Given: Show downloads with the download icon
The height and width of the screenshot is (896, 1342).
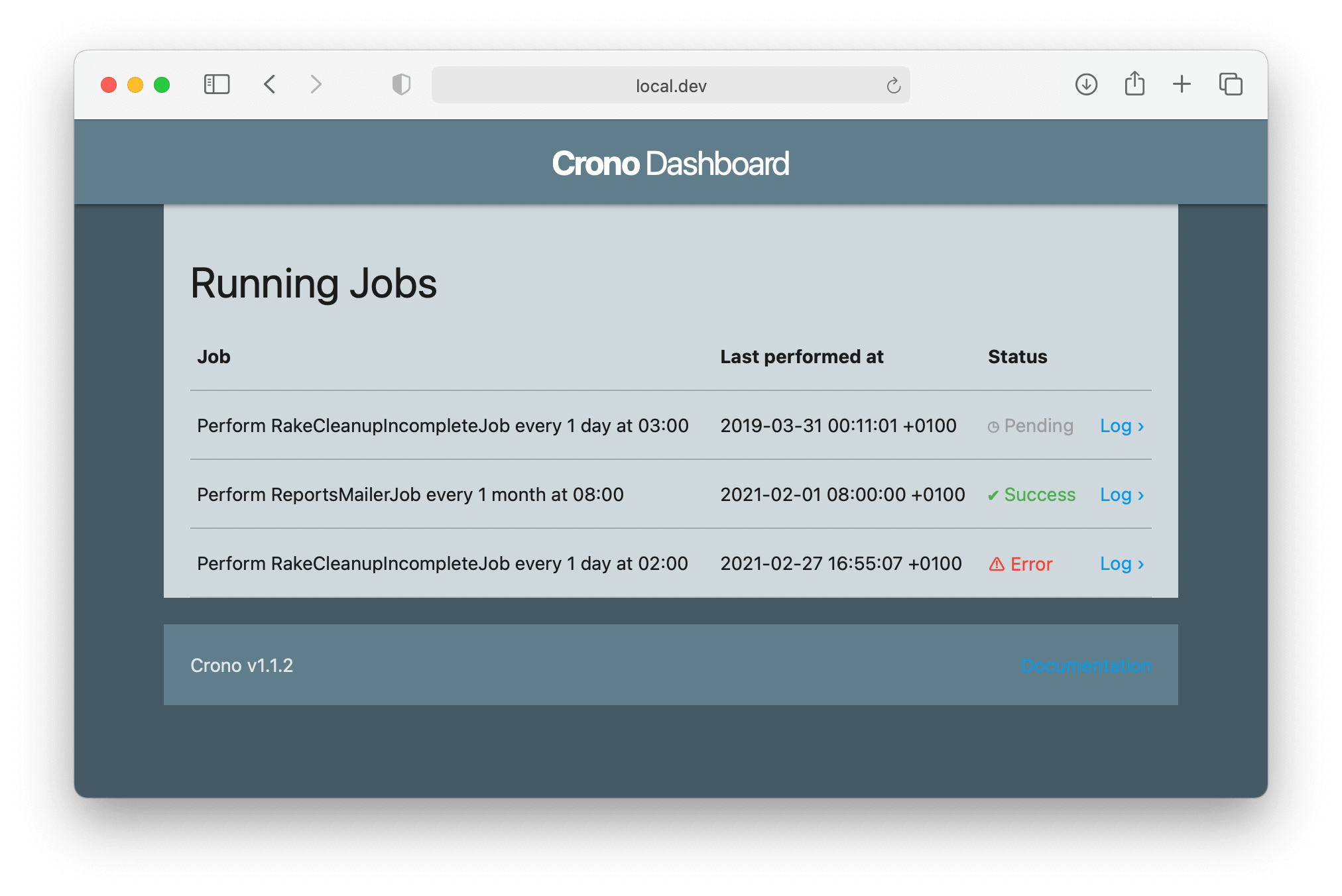Looking at the screenshot, I should pyautogui.click(x=1086, y=85).
